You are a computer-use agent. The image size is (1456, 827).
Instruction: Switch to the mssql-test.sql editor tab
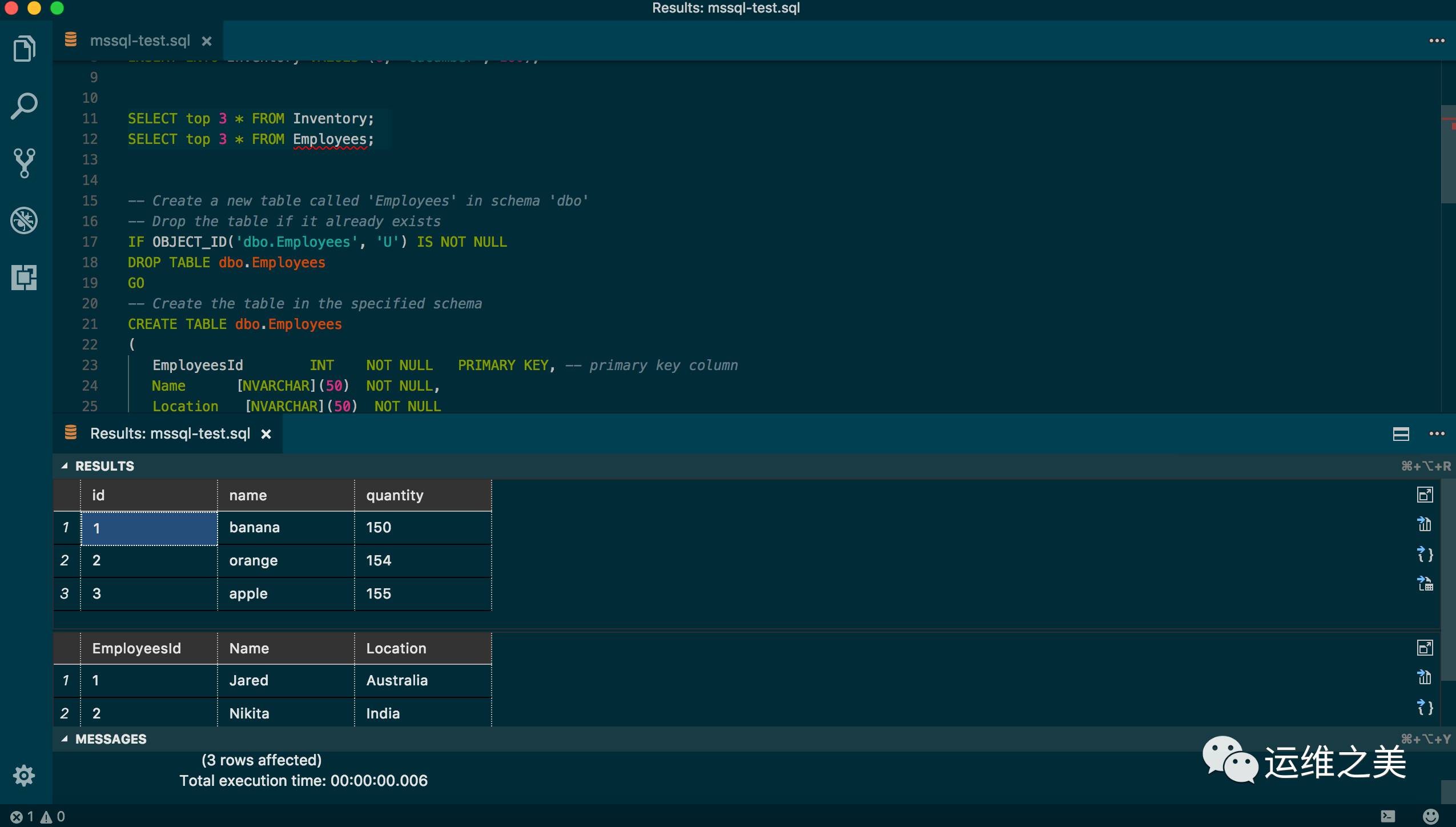140,41
